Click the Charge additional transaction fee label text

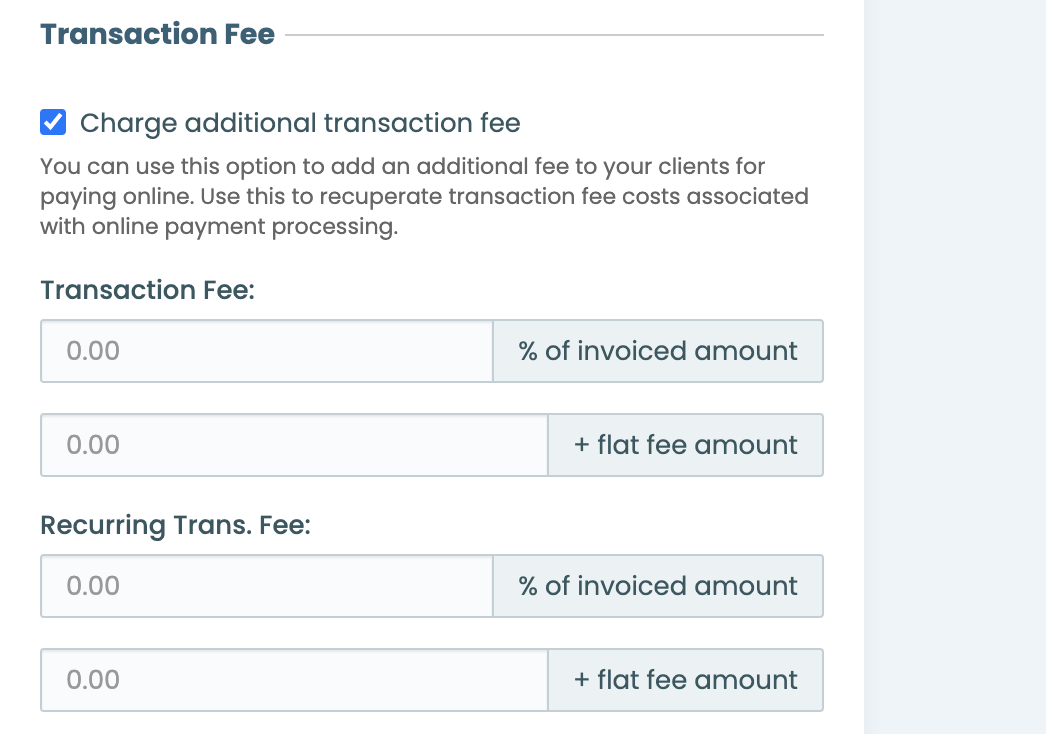coord(301,122)
